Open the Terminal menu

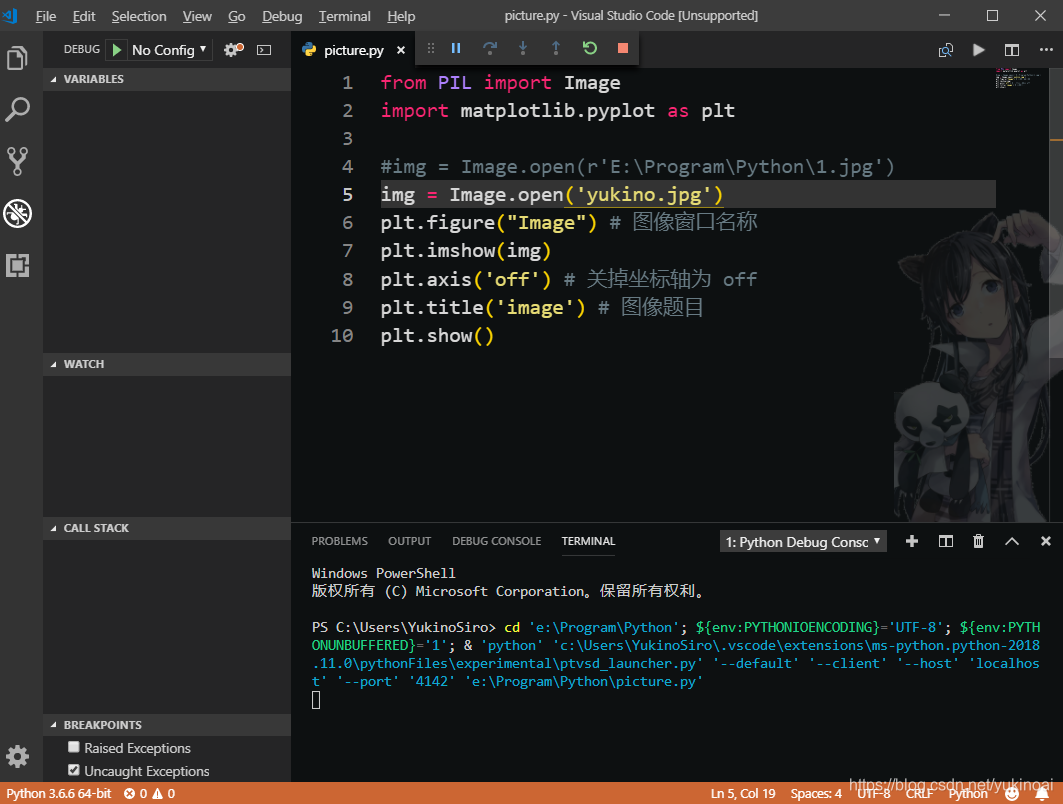point(344,16)
